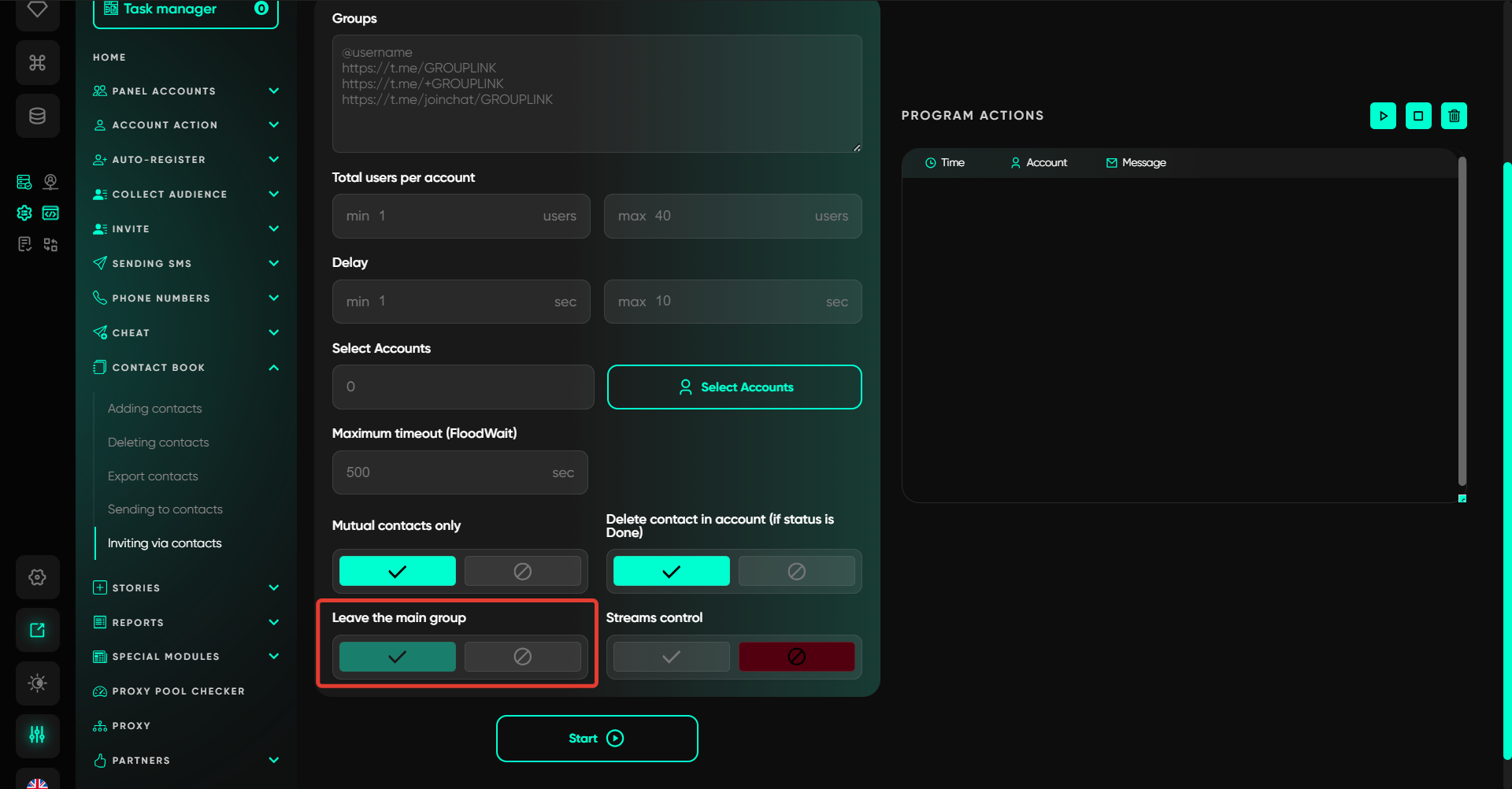Click the trash icon to clear program actions
The width and height of the screenshot is (1512, 789).
tap(1454, 116)
